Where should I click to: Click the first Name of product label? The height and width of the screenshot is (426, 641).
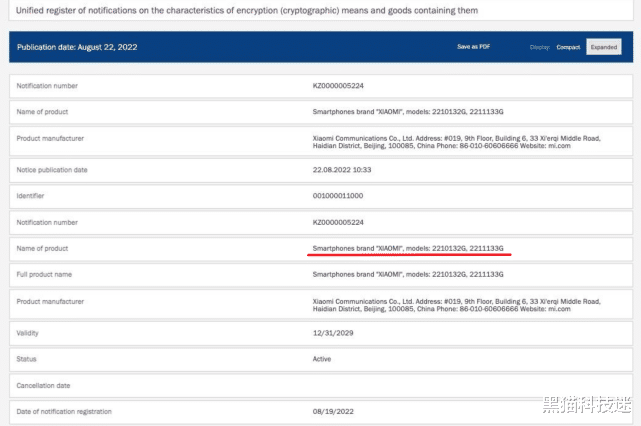coord(42,112)
